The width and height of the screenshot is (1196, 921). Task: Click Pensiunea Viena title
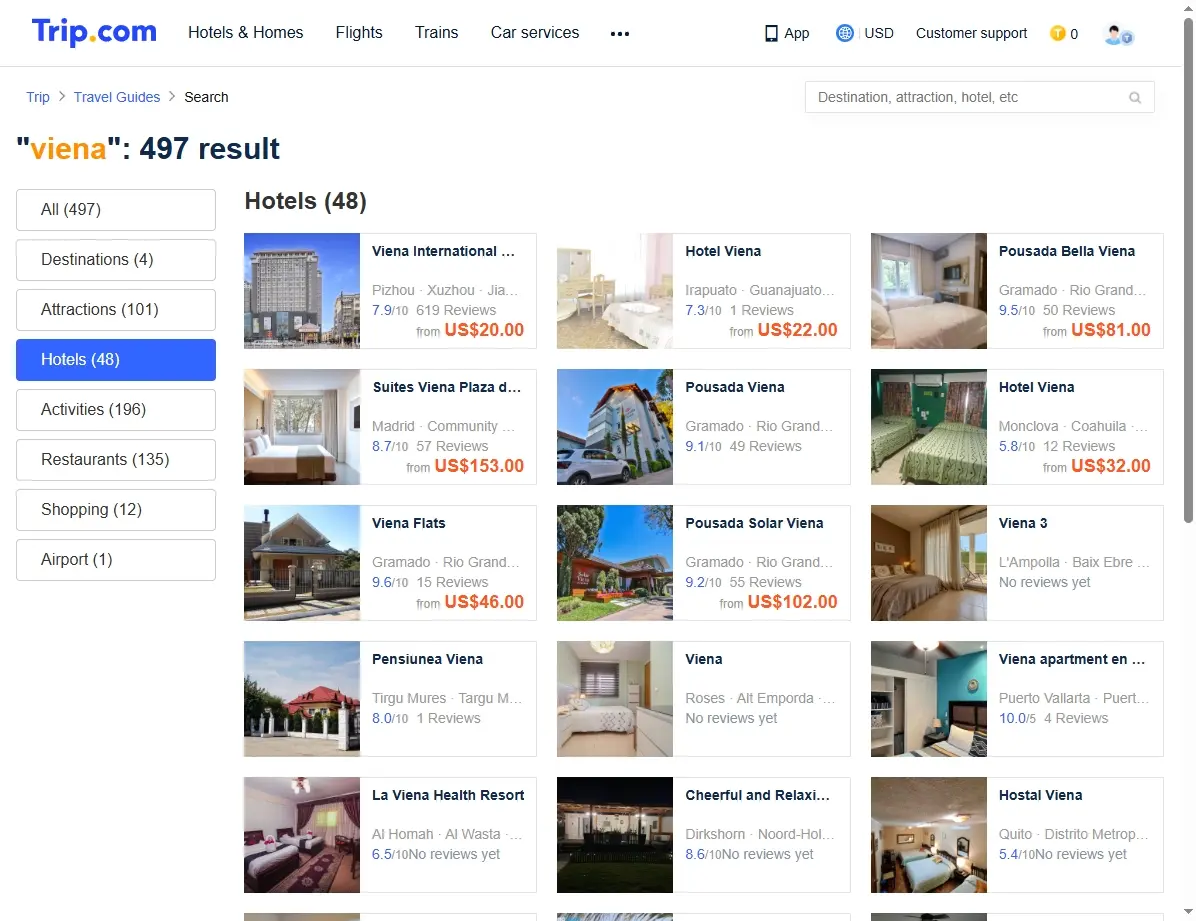pos(427,659)
